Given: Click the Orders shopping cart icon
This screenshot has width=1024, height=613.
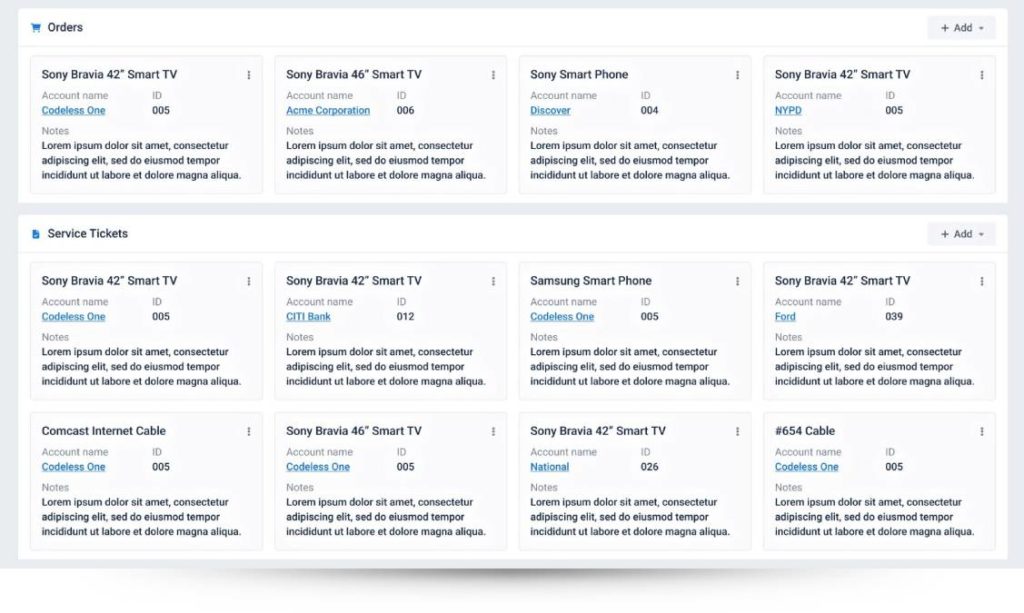Looking at the screenshot, I should [x=35, y=27].
